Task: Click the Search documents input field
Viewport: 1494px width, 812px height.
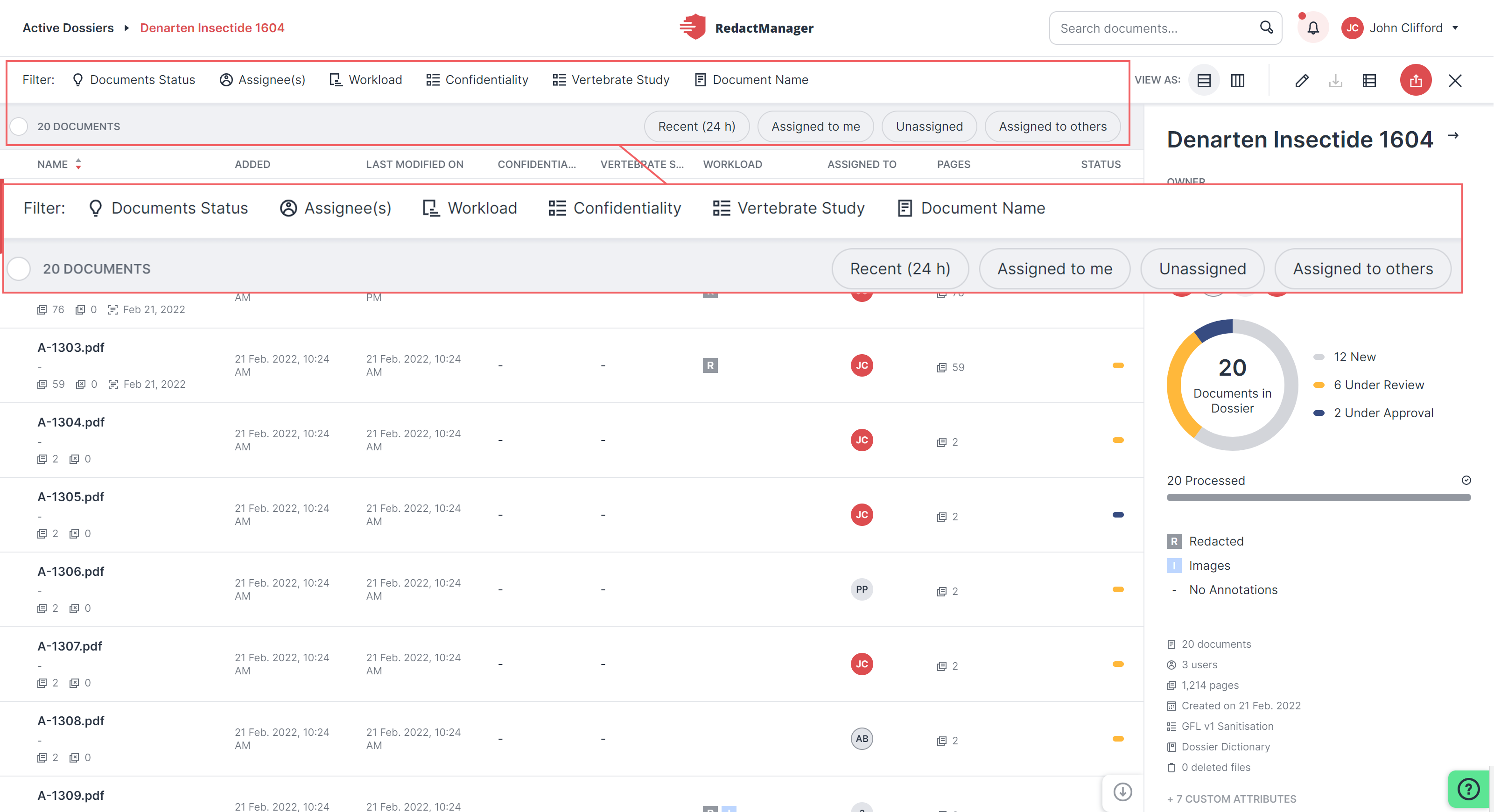Action: (1165, 28)
